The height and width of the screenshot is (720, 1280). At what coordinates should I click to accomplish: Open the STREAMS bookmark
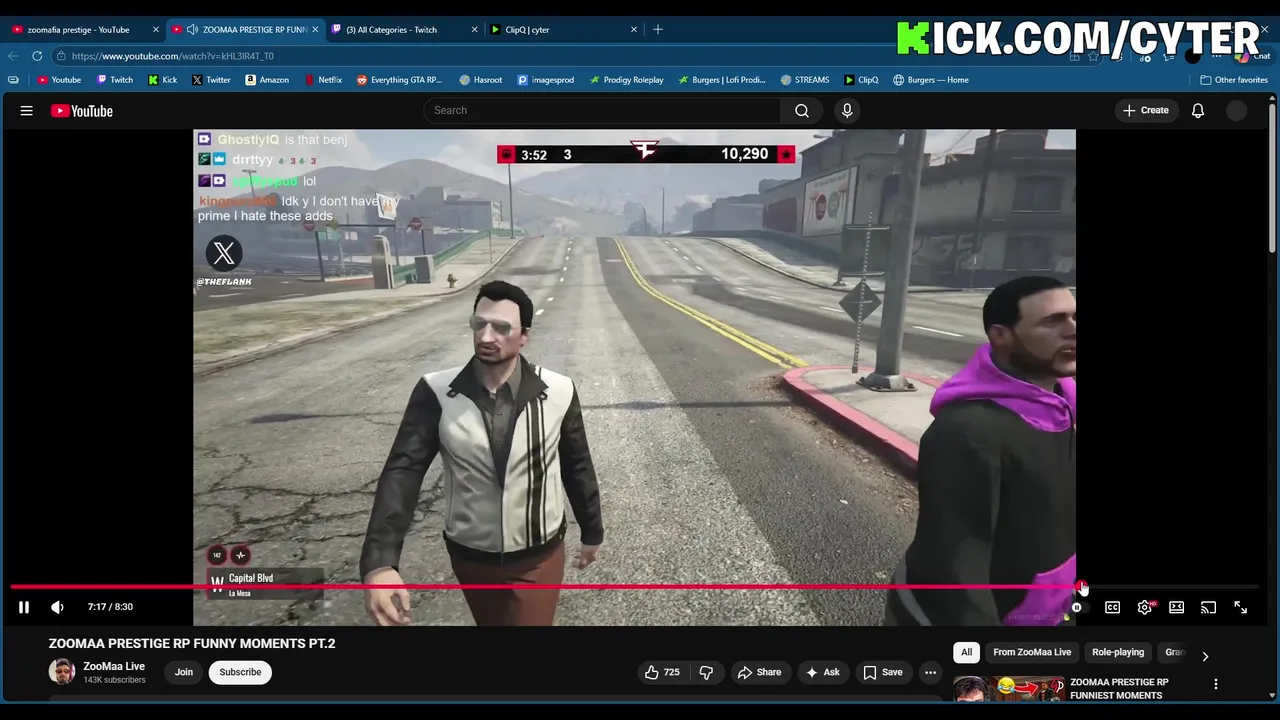(x=804, y=80)
